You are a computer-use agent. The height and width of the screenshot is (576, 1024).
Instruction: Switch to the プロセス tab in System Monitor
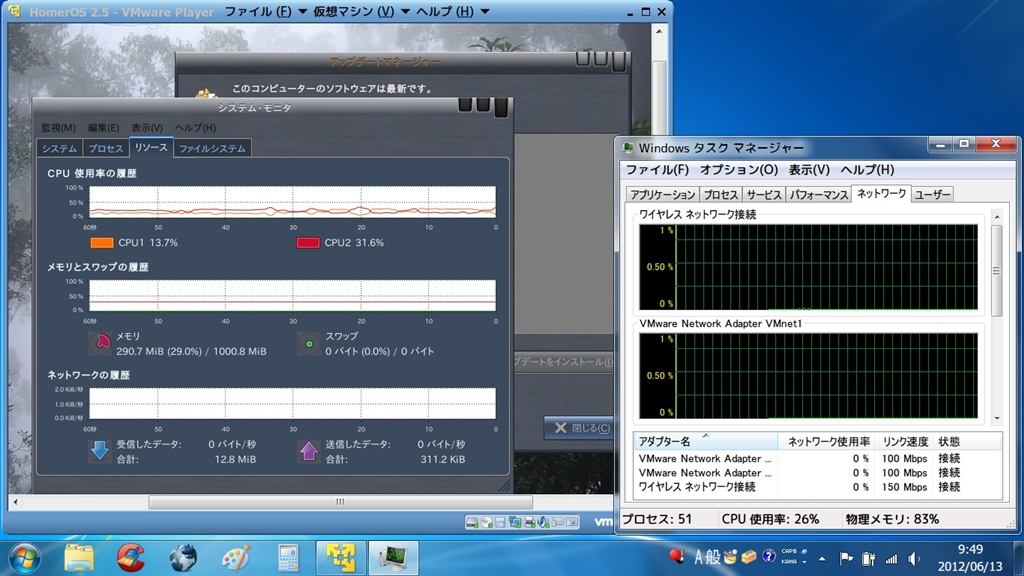pyautogui.click(x=105, y=148)
